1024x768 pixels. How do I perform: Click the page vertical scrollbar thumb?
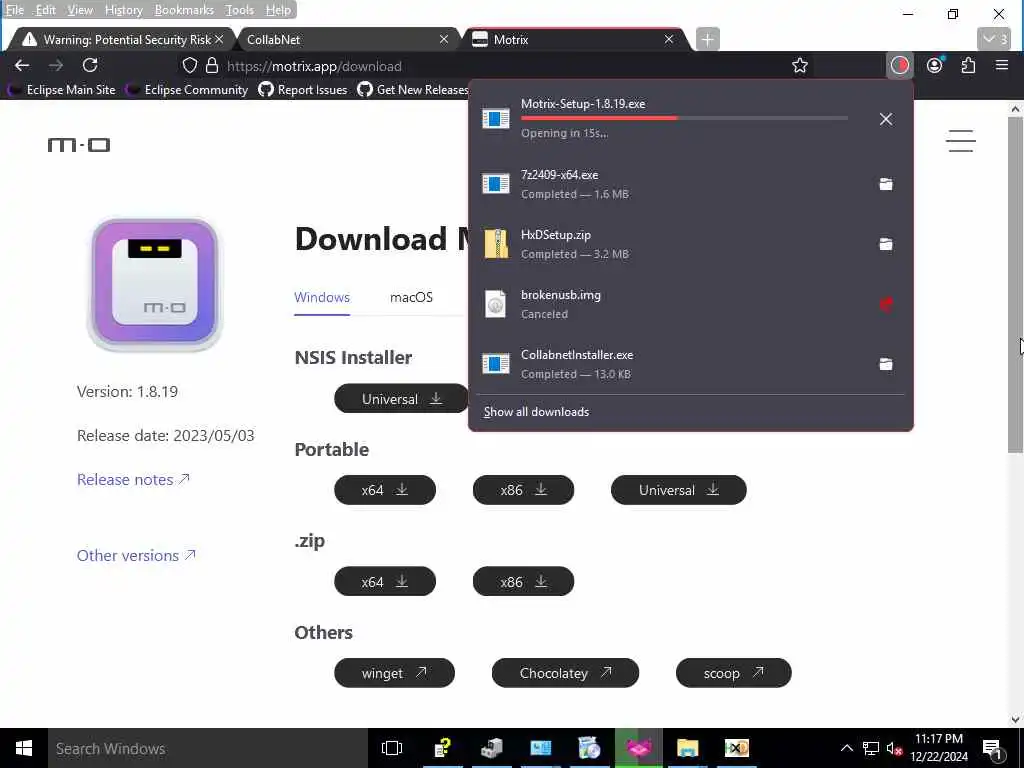click(x=1016, y=285)
